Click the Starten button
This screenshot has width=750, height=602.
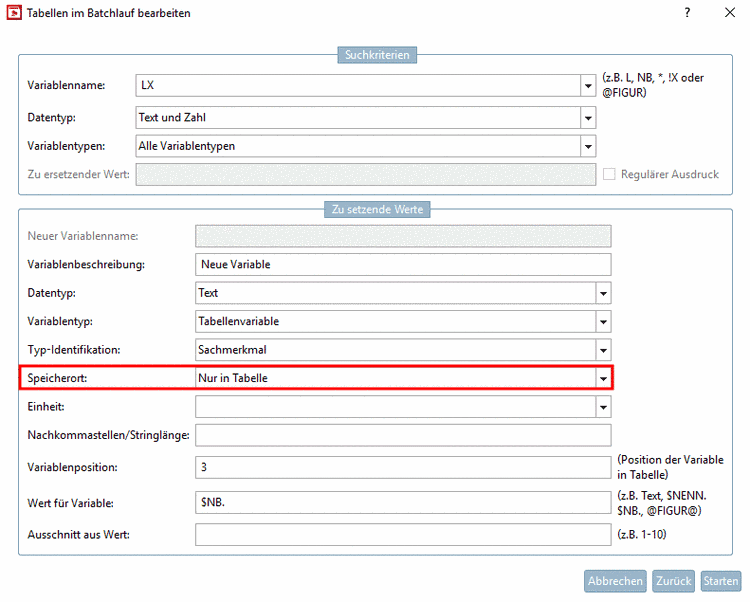(720, 581)
